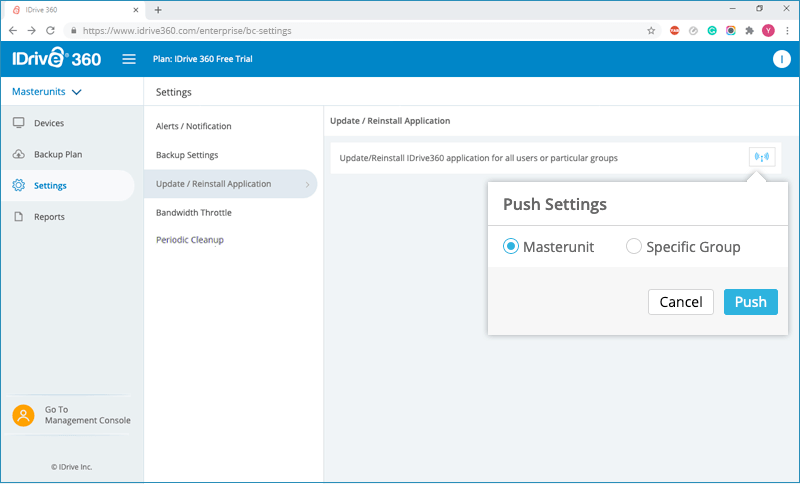This screenshot has width=800, height=484.
Task: Go back with browser back arrow
Action: [13, 31]
